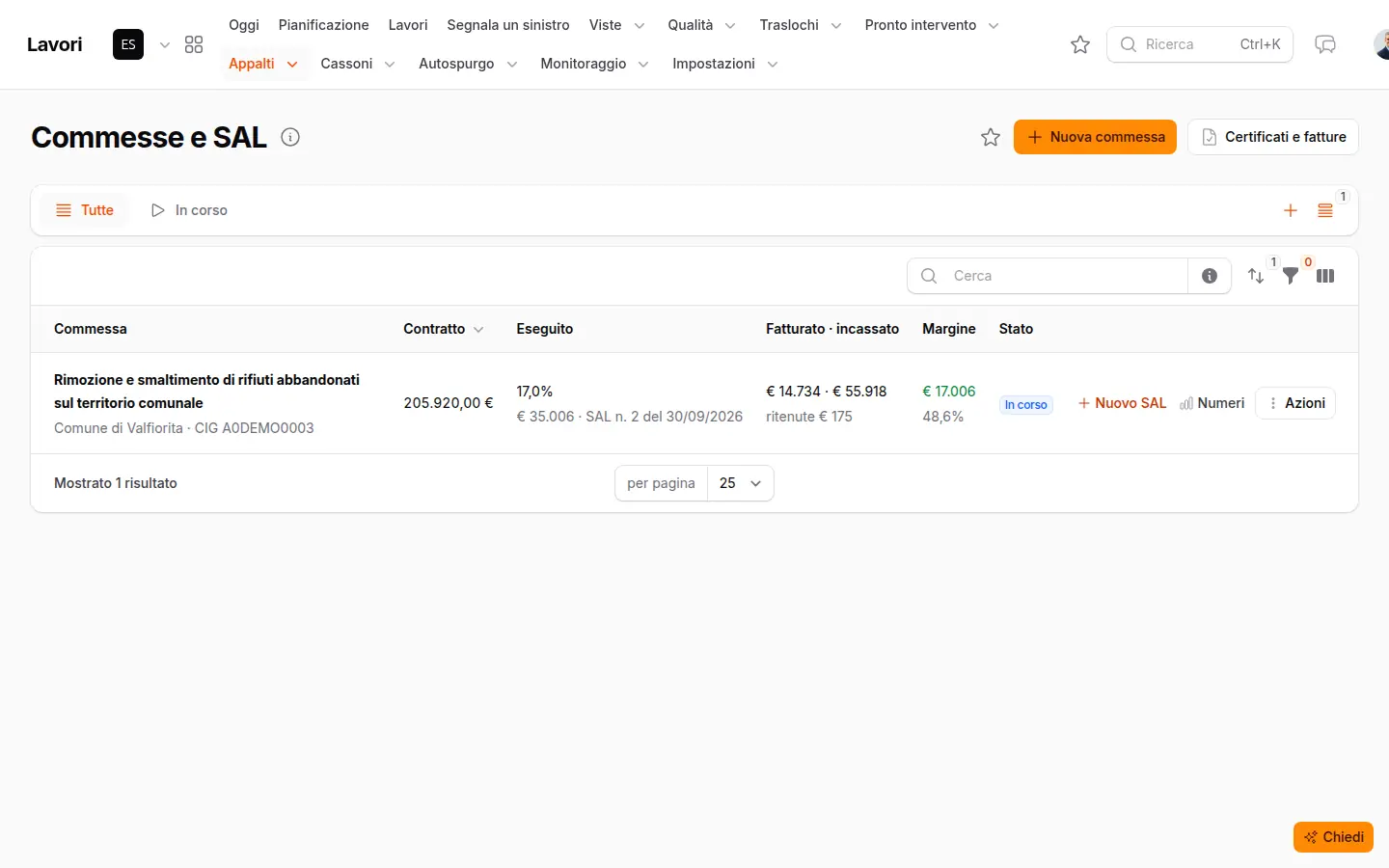Expand the workspace chevron next to ES
This screenshot has width=1389, height=868.
(165, 44)
